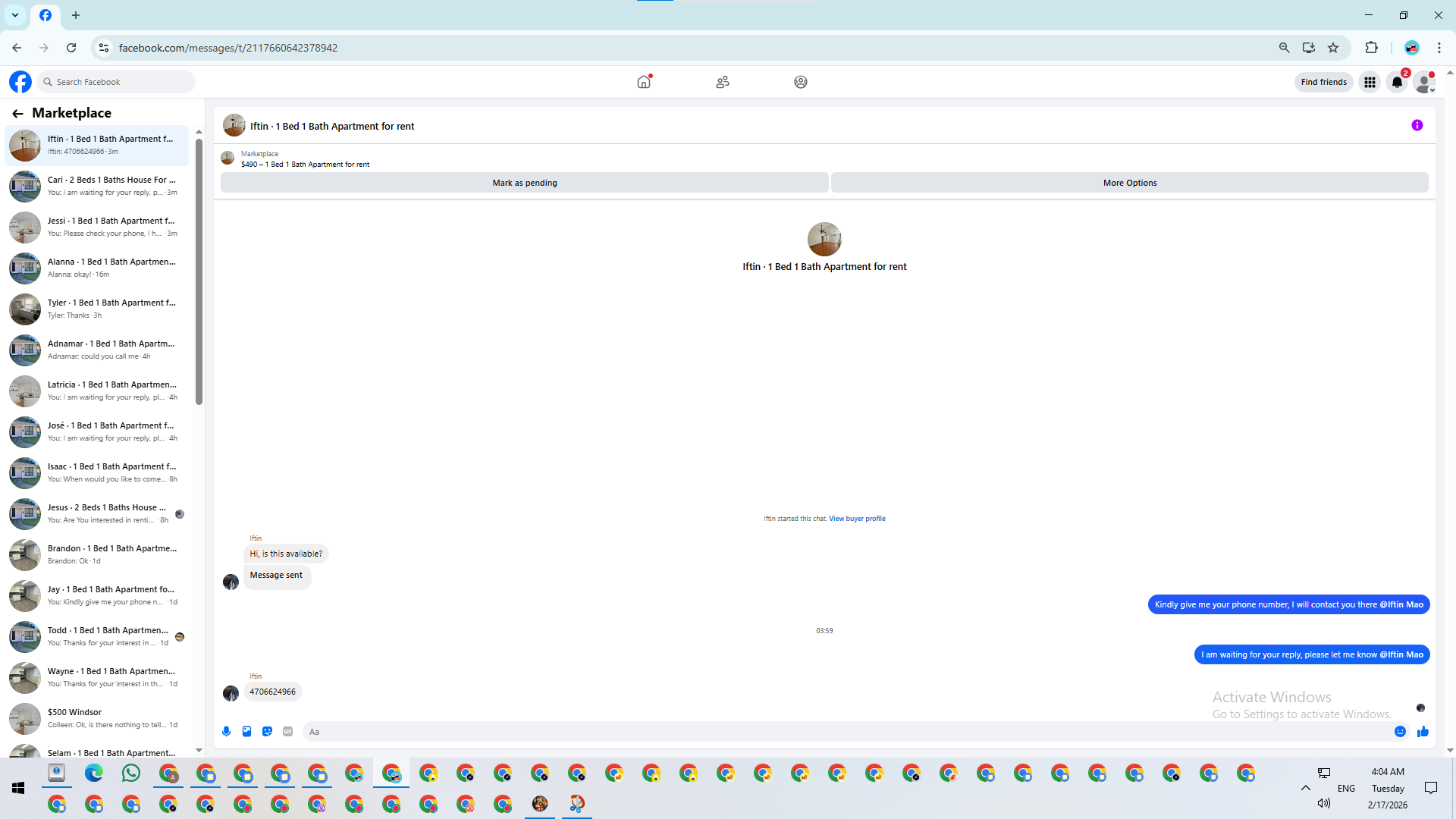
Task: Open the $500 Windsor conversation
Action: (x=97, y=718)
